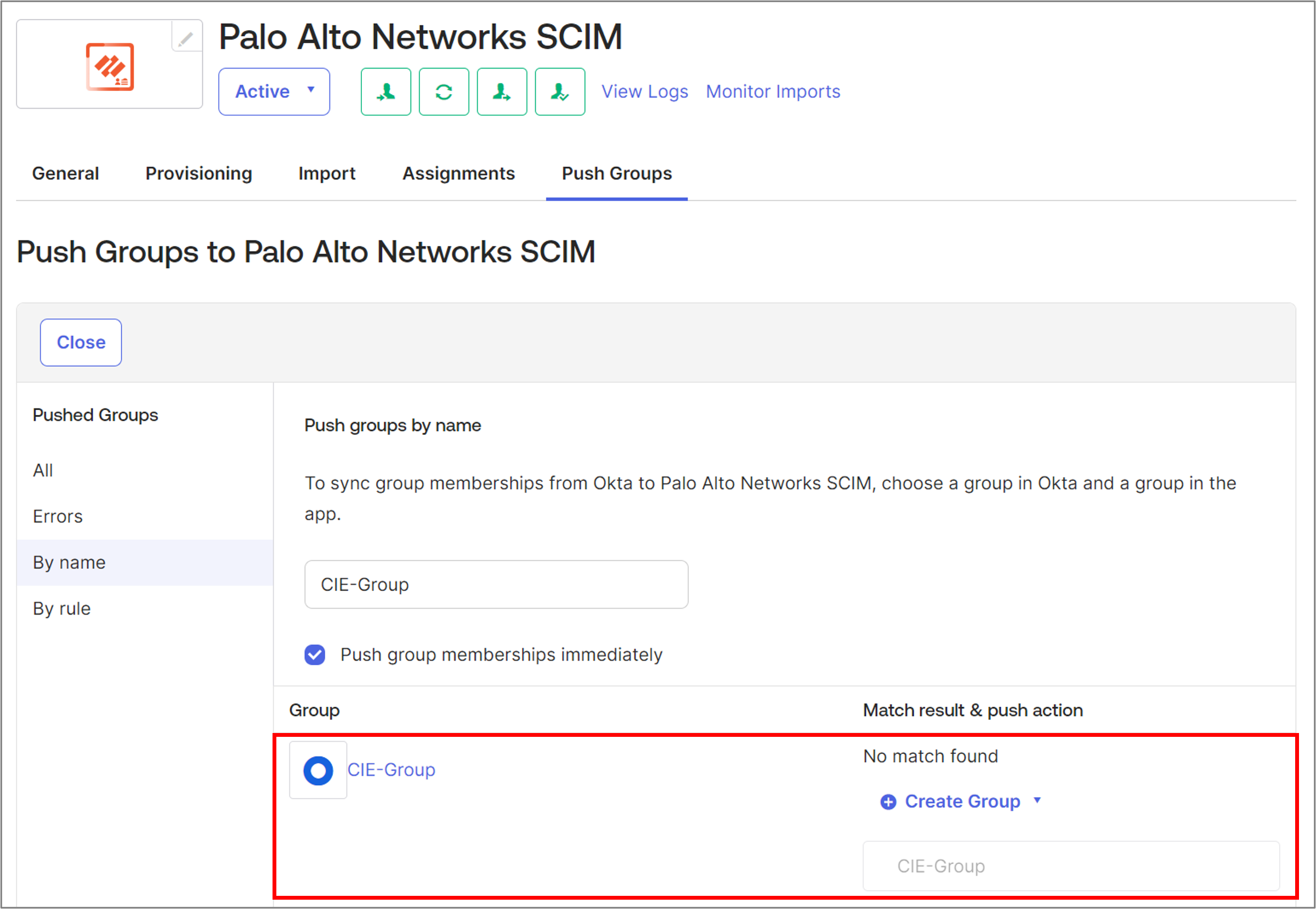
Task: Click the Match result & push action header
Action: (973, 710)
